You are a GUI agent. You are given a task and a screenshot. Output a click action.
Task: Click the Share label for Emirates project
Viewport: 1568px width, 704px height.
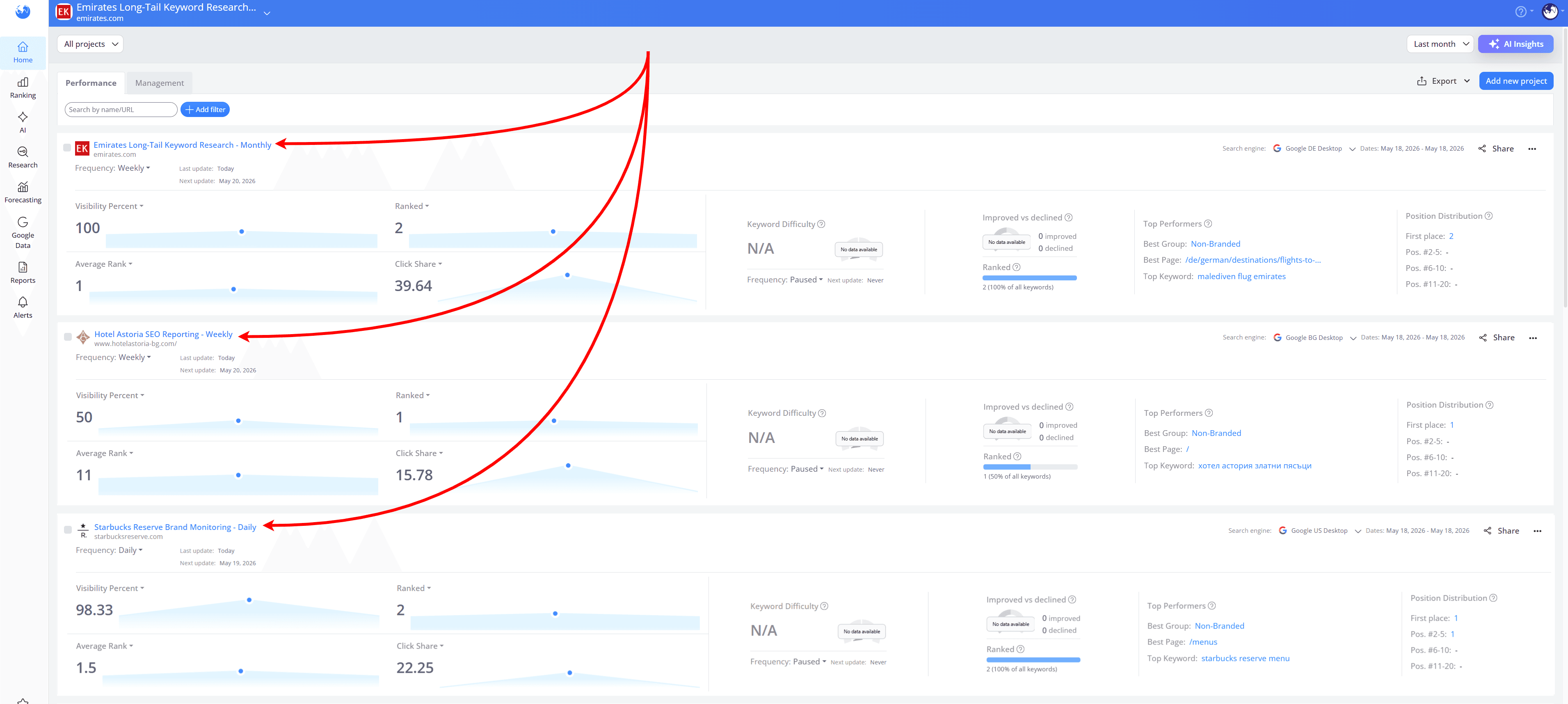1502,149
